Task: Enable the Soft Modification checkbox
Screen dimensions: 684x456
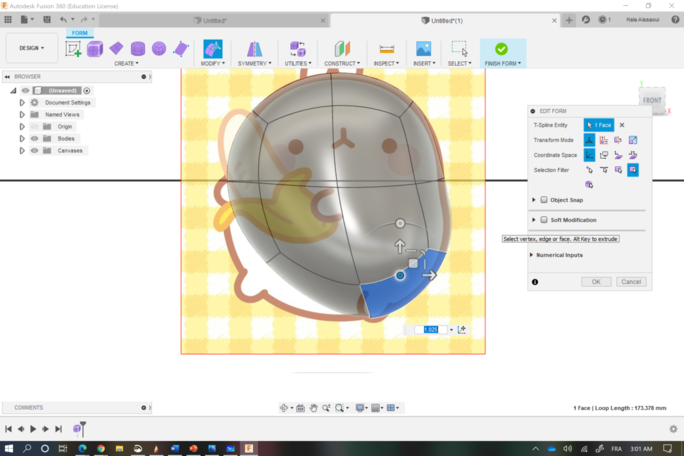Action: point(544,220)
